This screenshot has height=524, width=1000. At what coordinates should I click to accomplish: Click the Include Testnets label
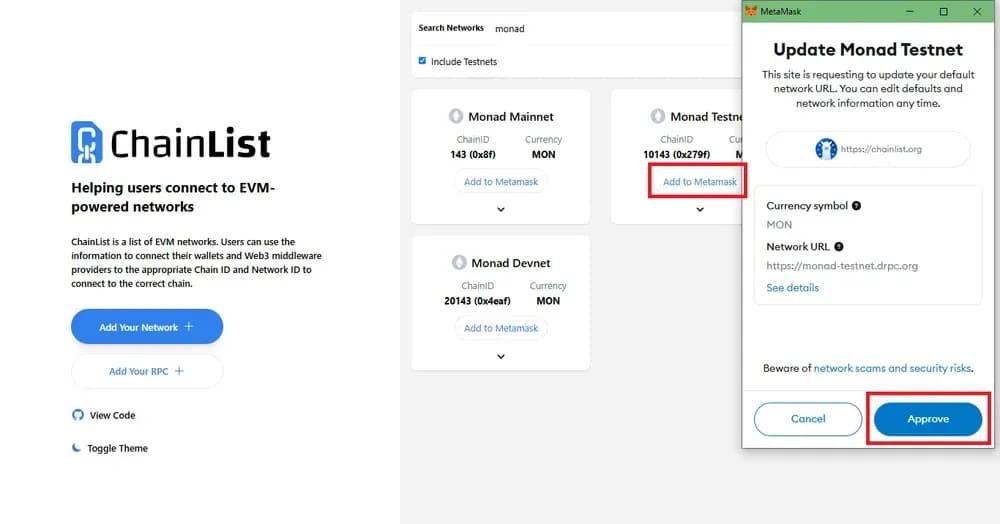click(x=464, y=62)
